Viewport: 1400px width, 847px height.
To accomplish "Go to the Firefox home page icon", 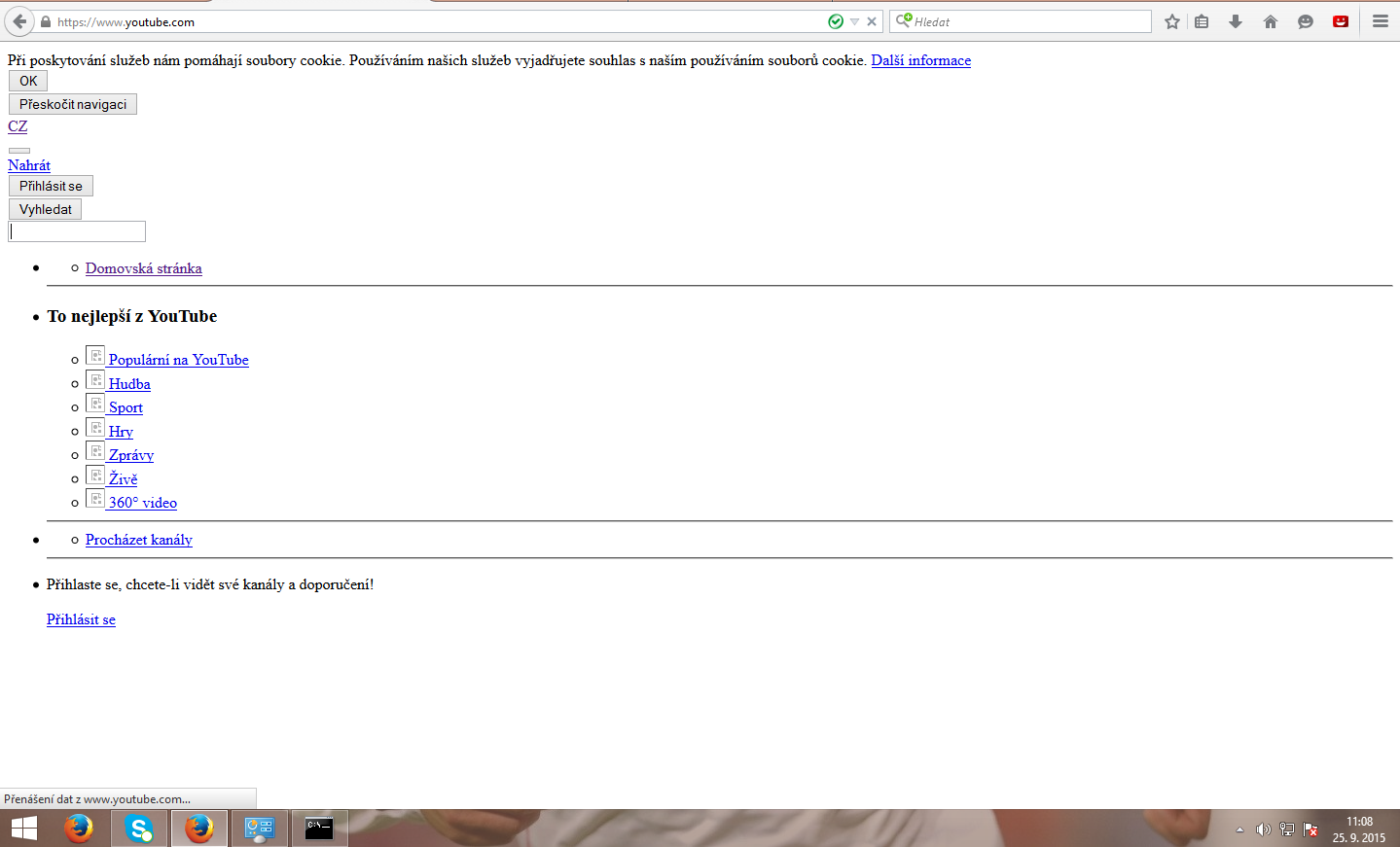I will click(1271, 21).
